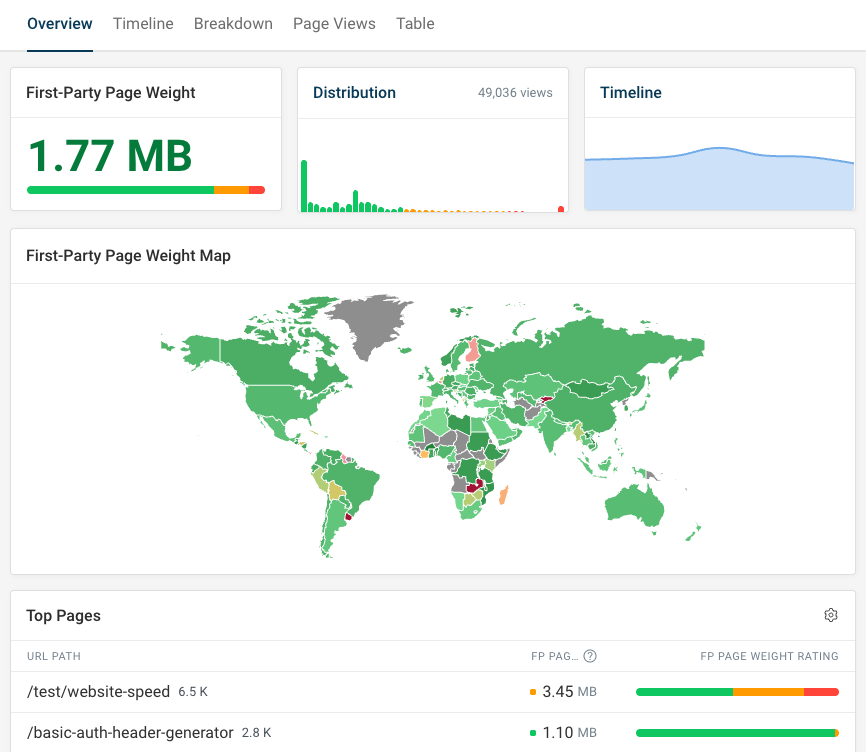Click the red bar in the Distribution chart
The image size is (866, 752).
click(x=561, y=208)
